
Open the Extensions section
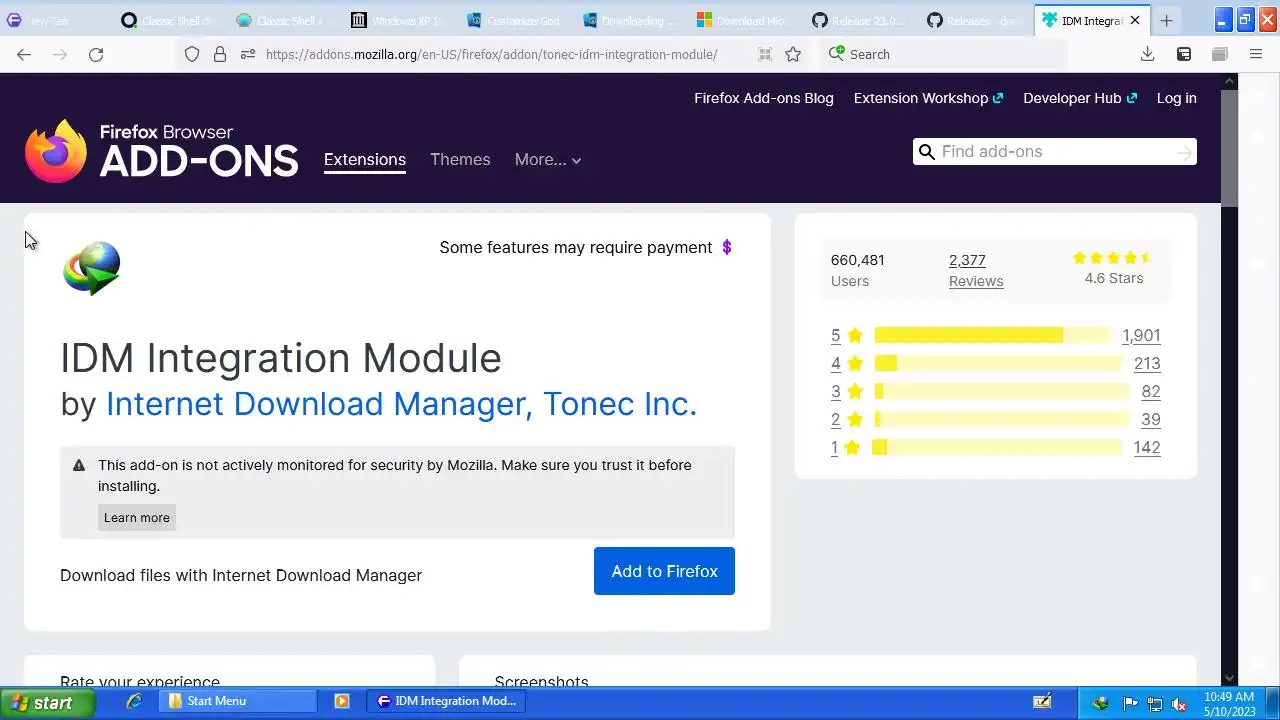(x=365, y=160)
